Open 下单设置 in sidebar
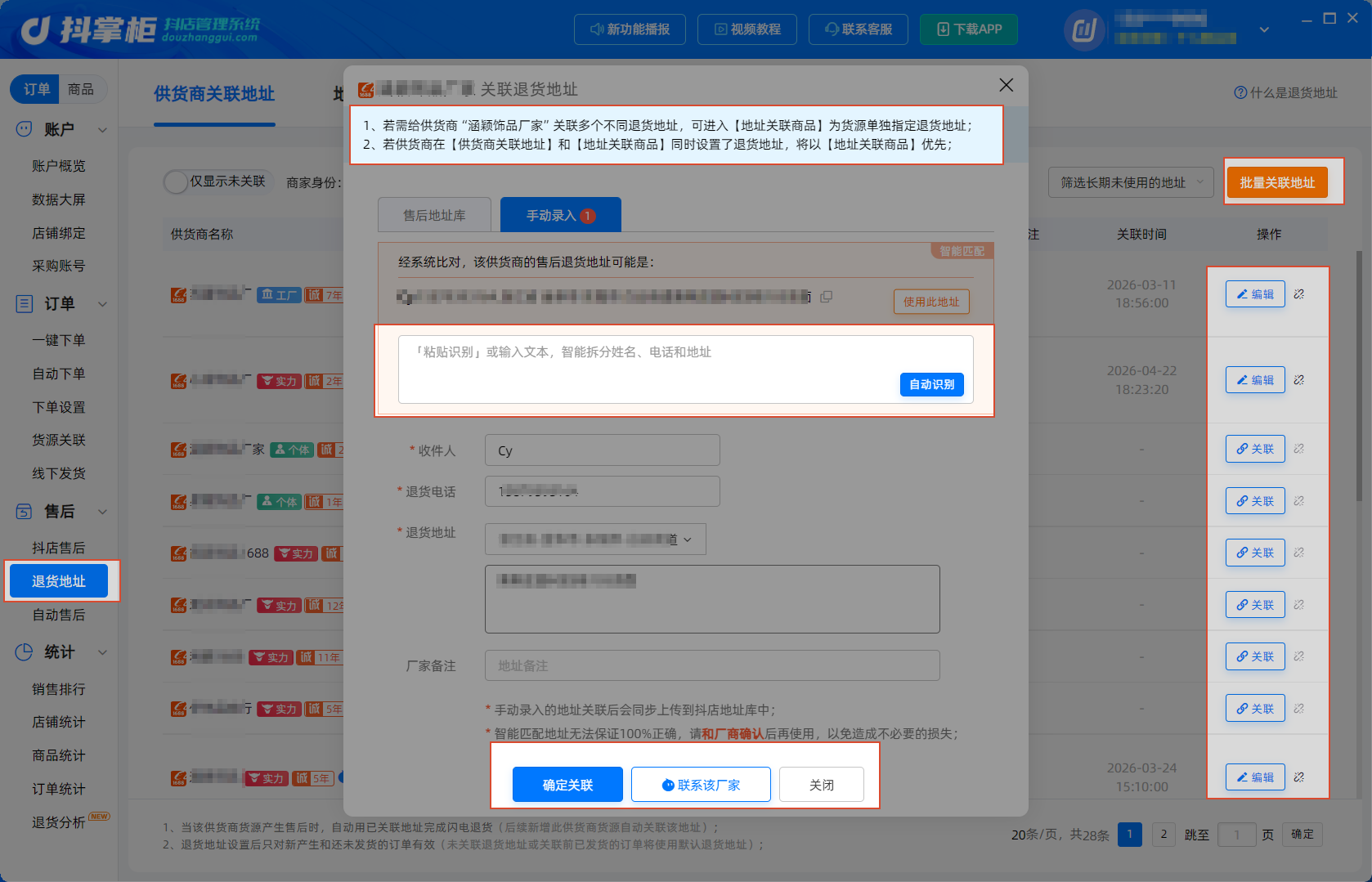1372x882 pixels. pyautogui.click(x=59, y=407)
